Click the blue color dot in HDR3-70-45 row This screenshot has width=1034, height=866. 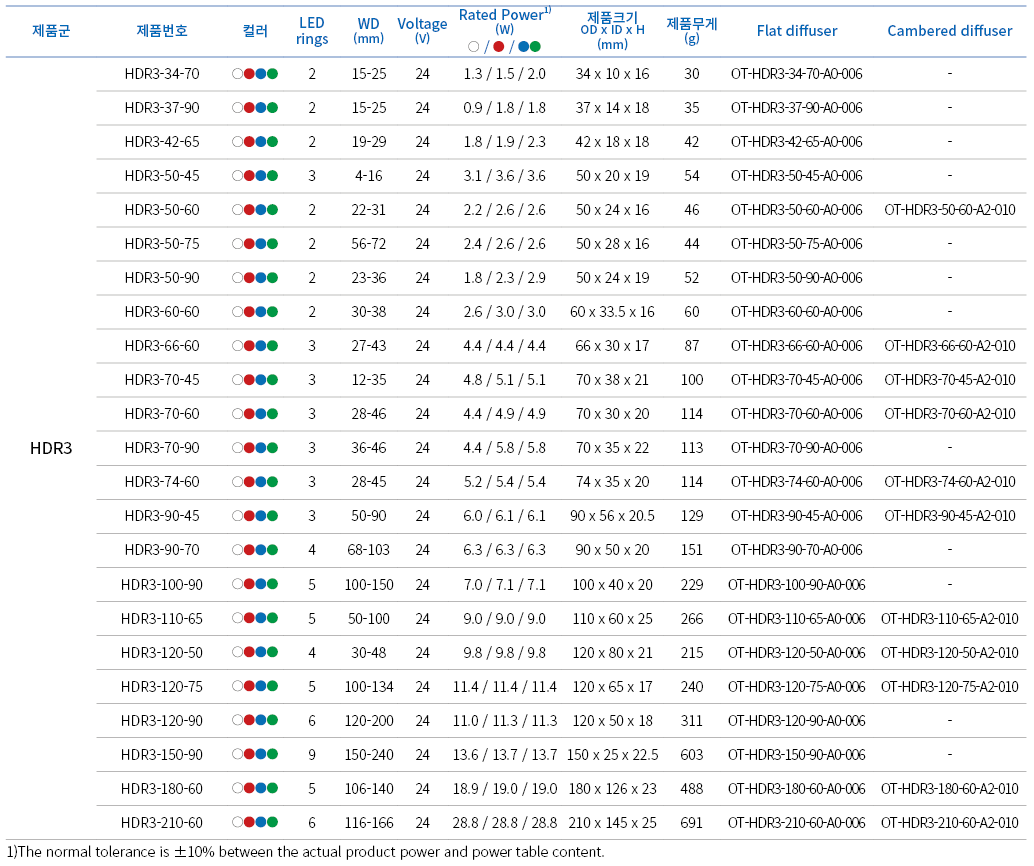[x=261, y=380]
